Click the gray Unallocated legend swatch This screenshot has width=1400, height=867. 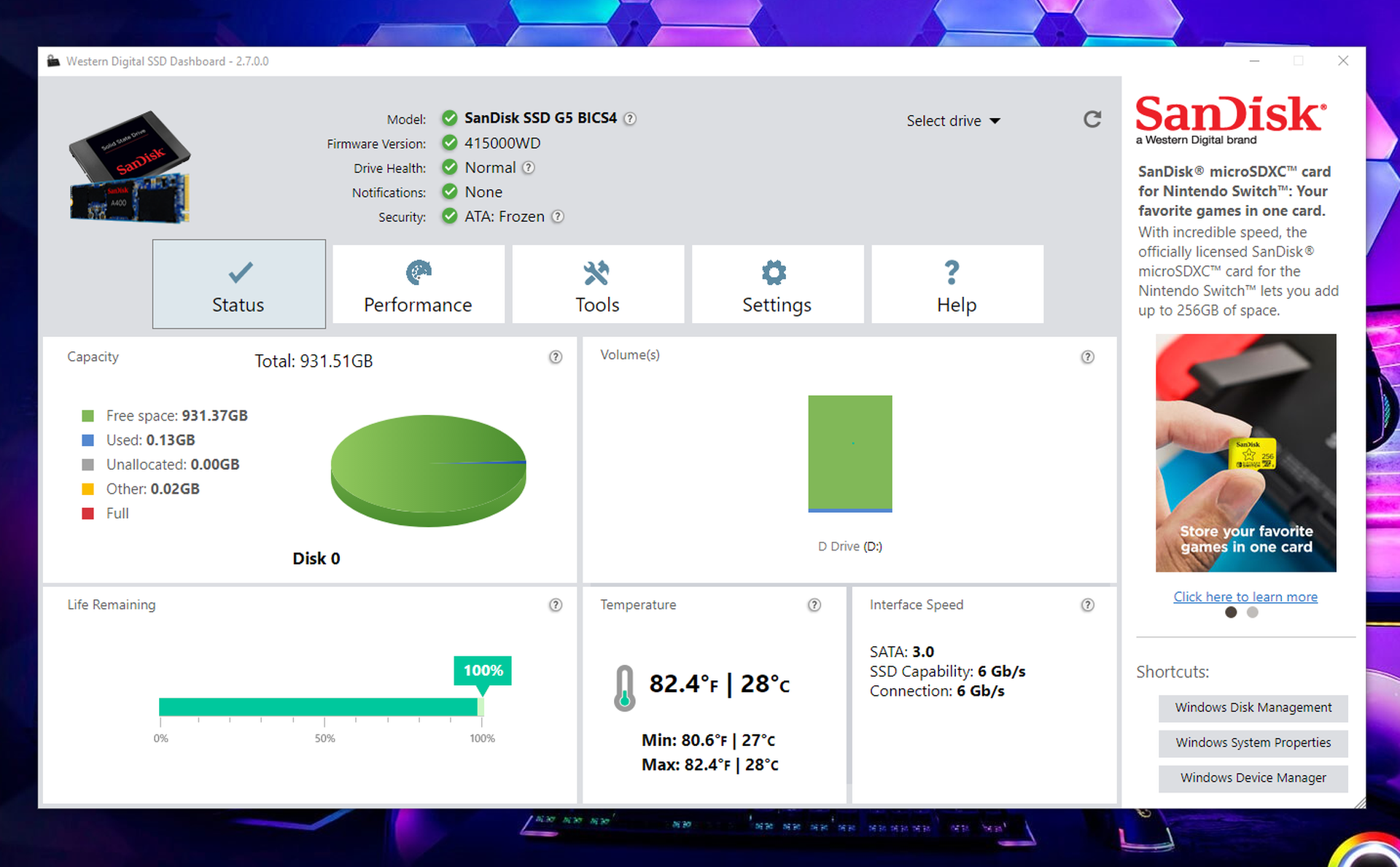(88, 464)
